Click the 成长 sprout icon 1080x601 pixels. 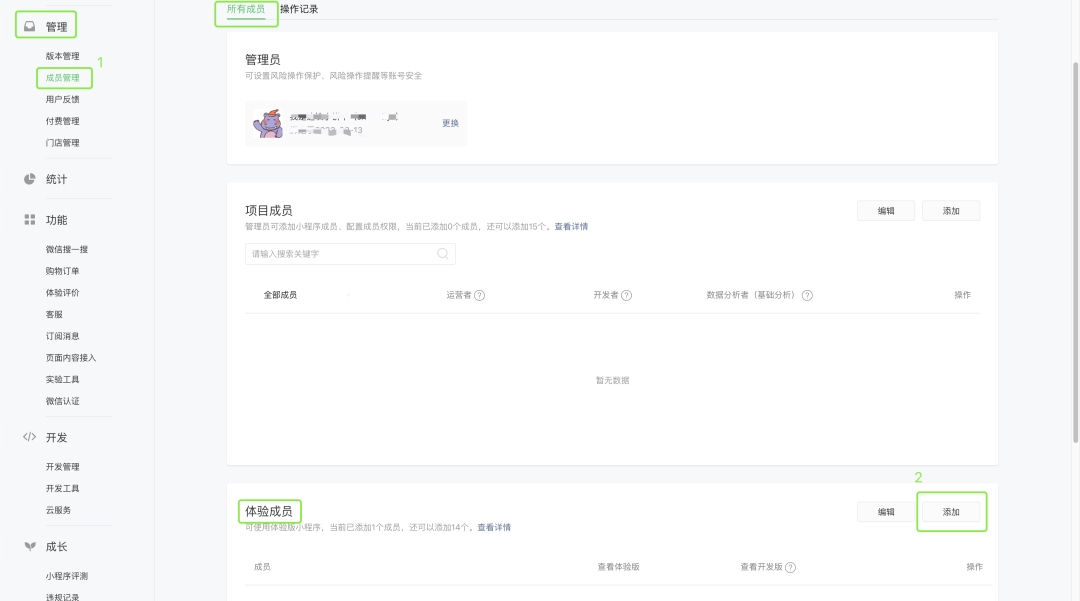[30, 547]
